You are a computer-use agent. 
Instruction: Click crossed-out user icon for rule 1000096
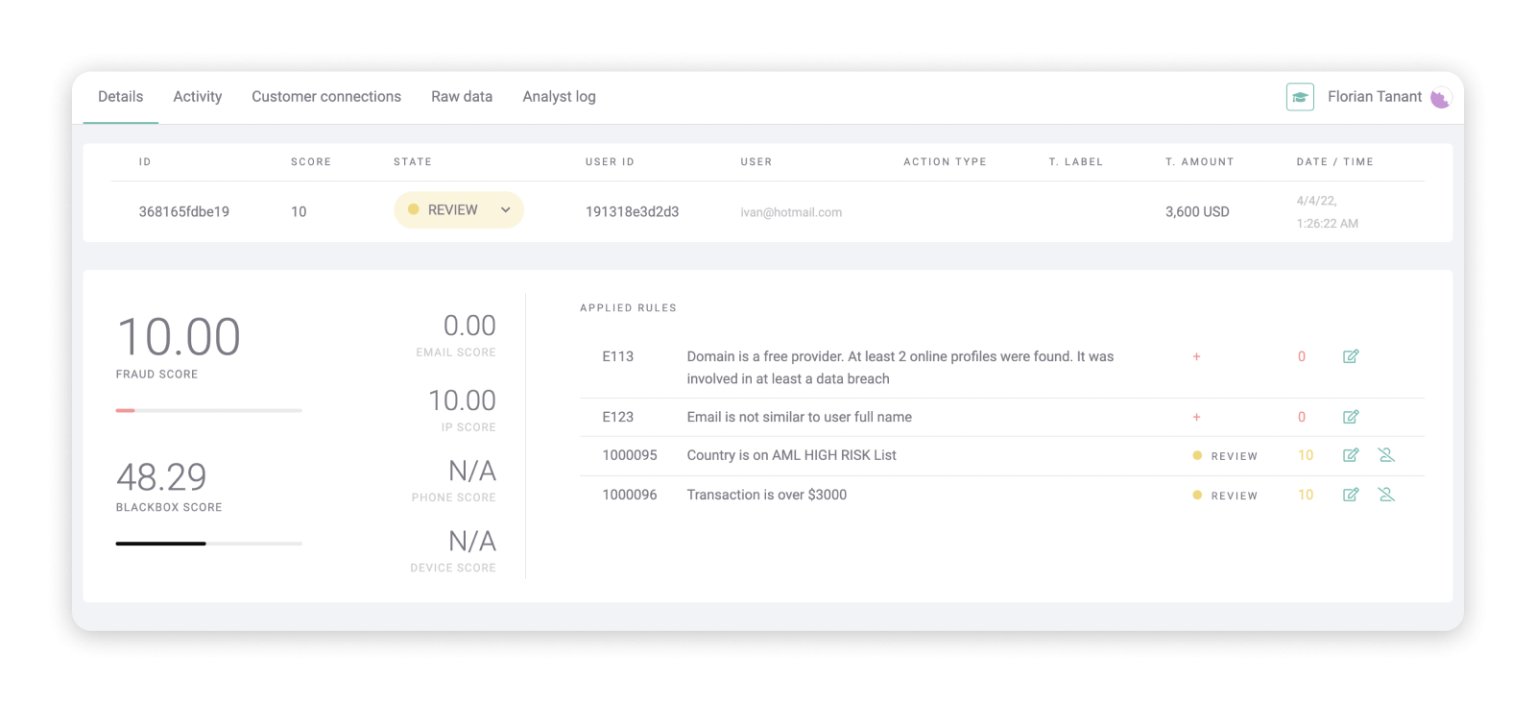click(1386, 494)
